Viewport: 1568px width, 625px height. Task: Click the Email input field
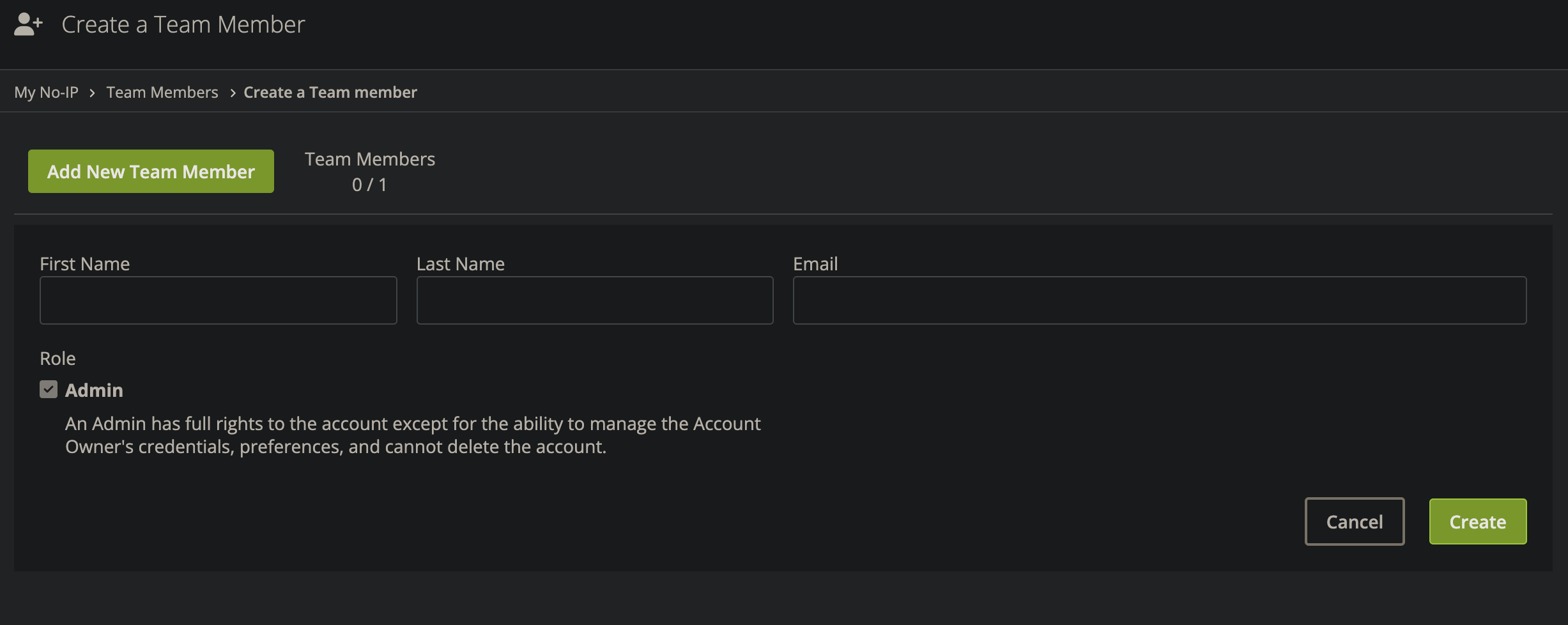tap(1158, 300)
